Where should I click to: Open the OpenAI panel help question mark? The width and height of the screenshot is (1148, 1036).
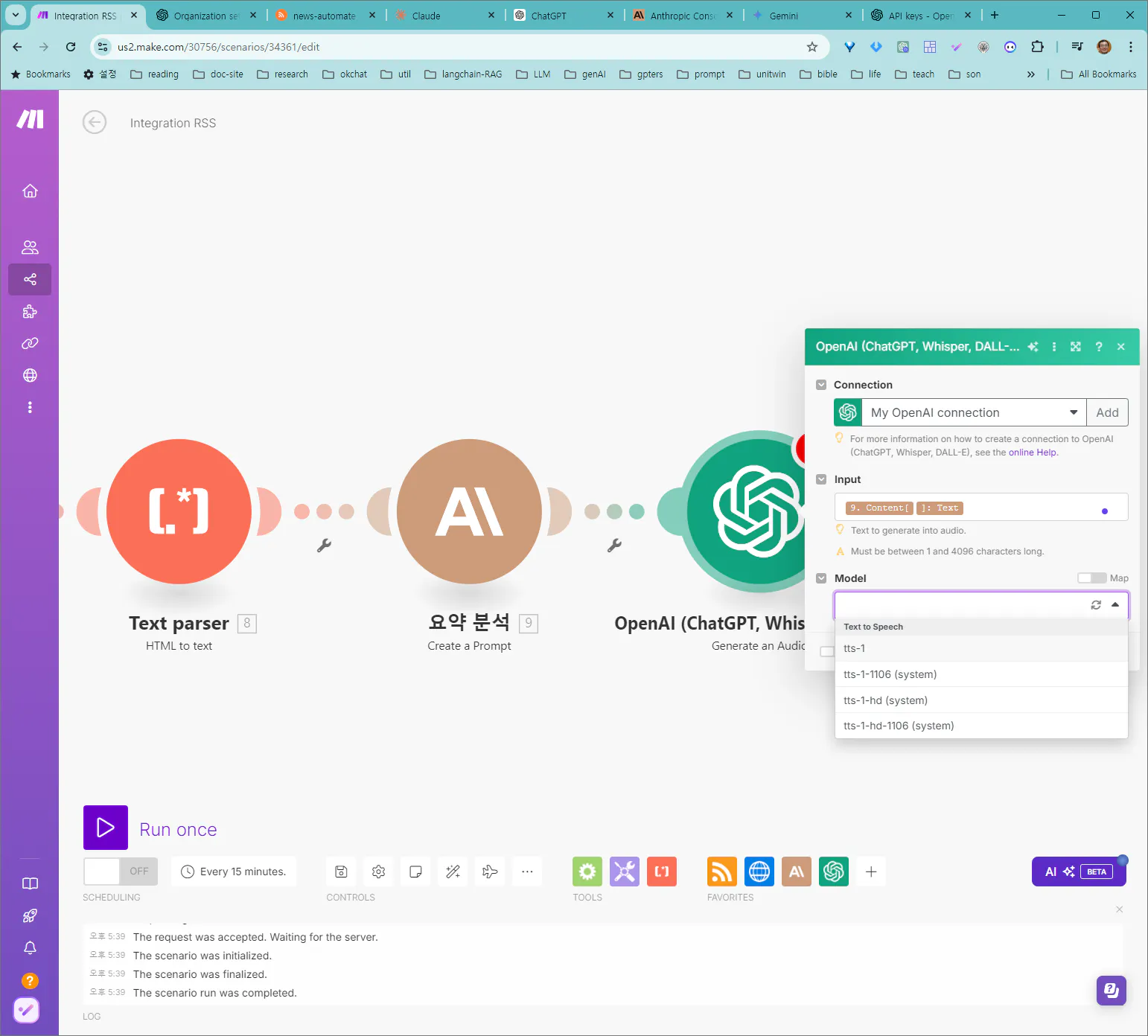pos(1099,347)
